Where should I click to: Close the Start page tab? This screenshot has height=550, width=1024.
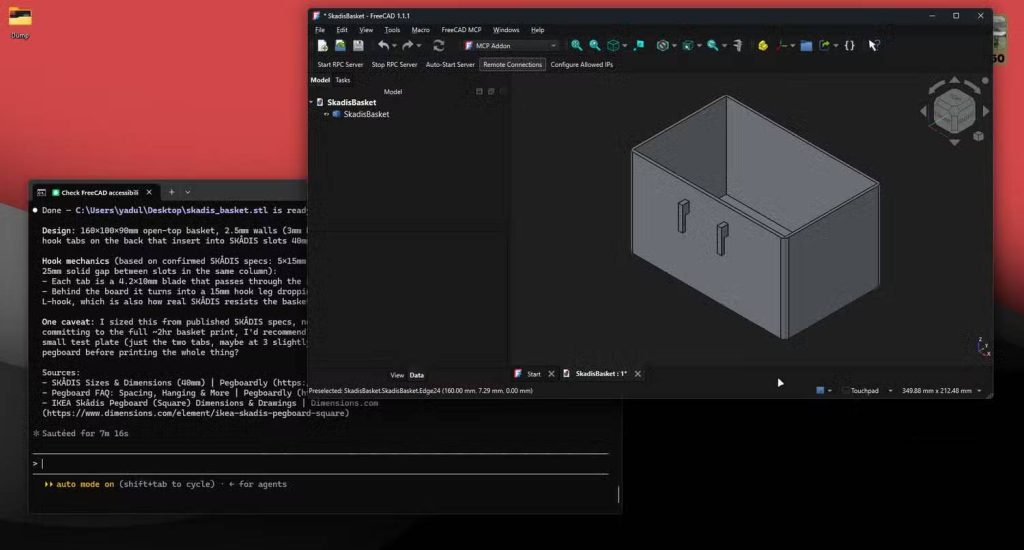551,374
